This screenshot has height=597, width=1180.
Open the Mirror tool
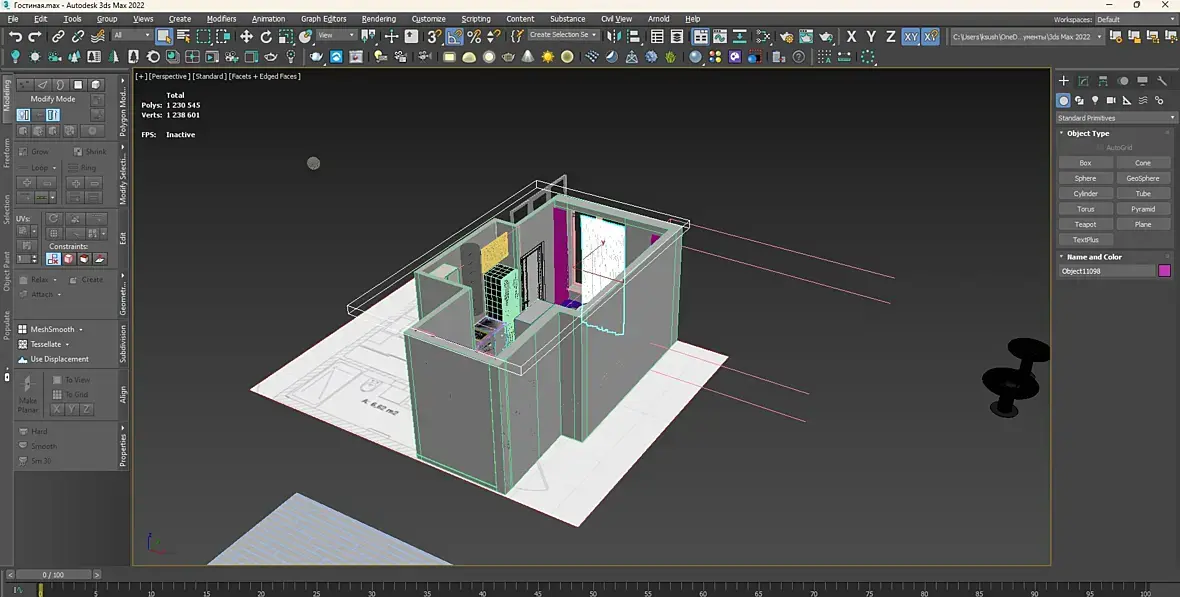[615, 36]
